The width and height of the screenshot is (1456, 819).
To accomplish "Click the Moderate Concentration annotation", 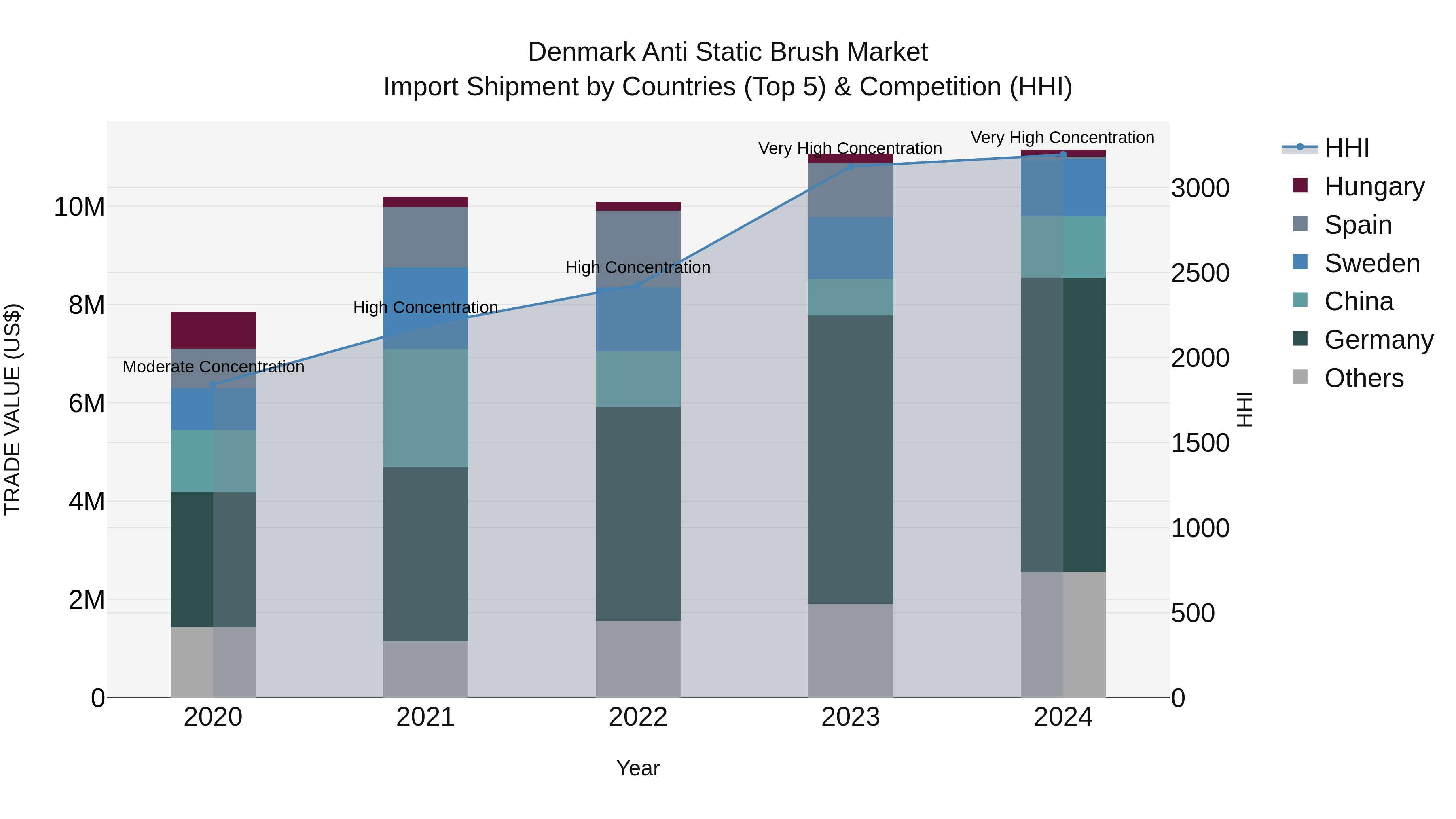I will (x=214, y=367).
